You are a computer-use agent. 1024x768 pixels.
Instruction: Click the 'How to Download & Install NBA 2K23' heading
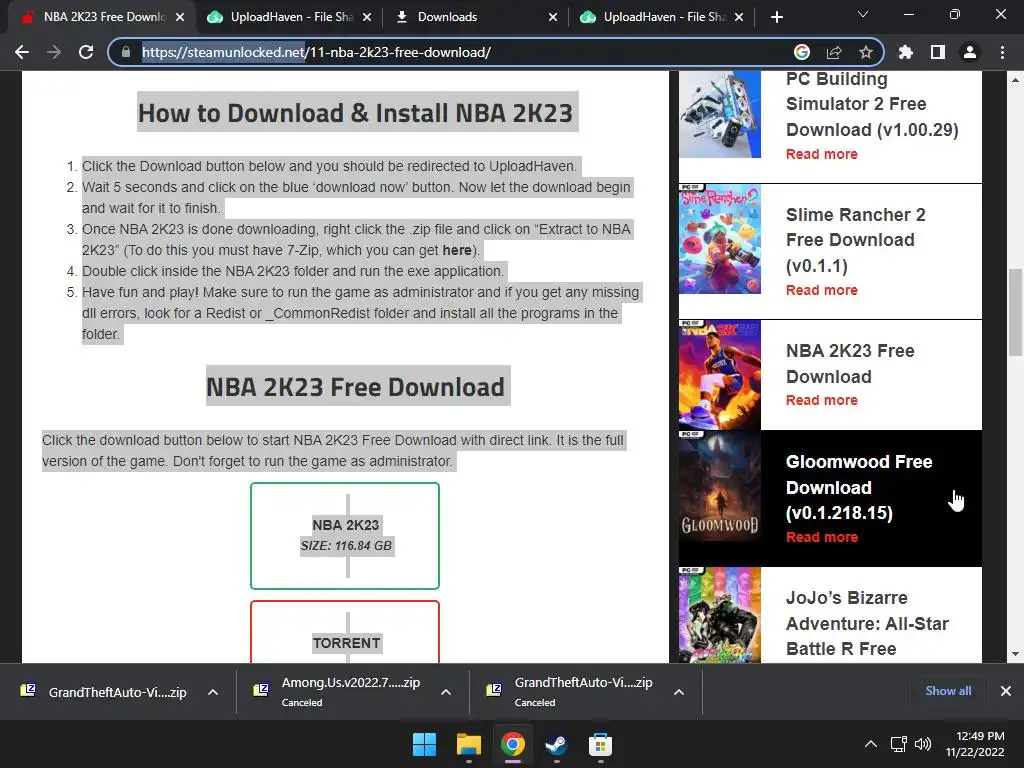coord(355,113)
